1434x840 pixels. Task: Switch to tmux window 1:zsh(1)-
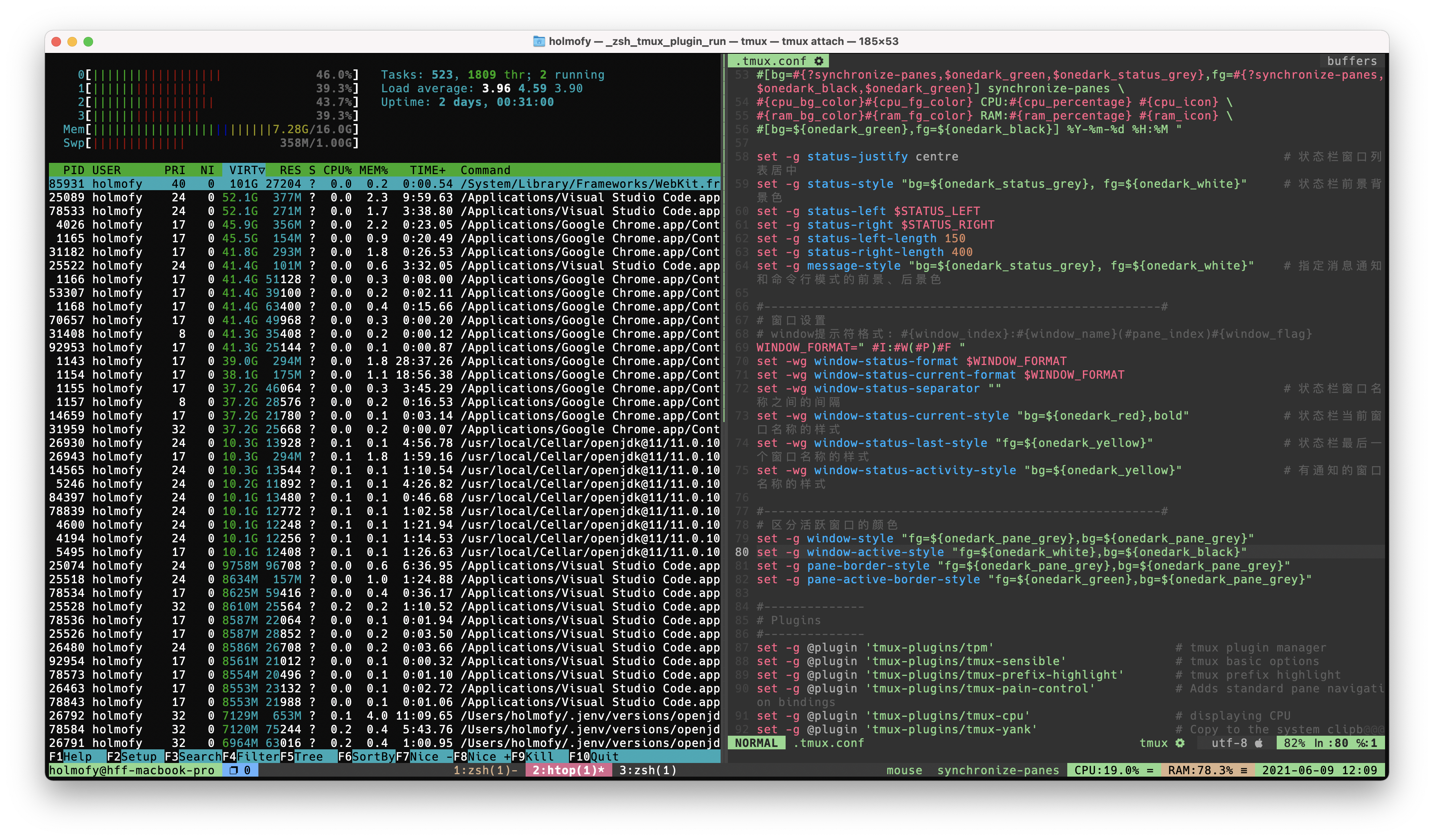click(485, 770)
